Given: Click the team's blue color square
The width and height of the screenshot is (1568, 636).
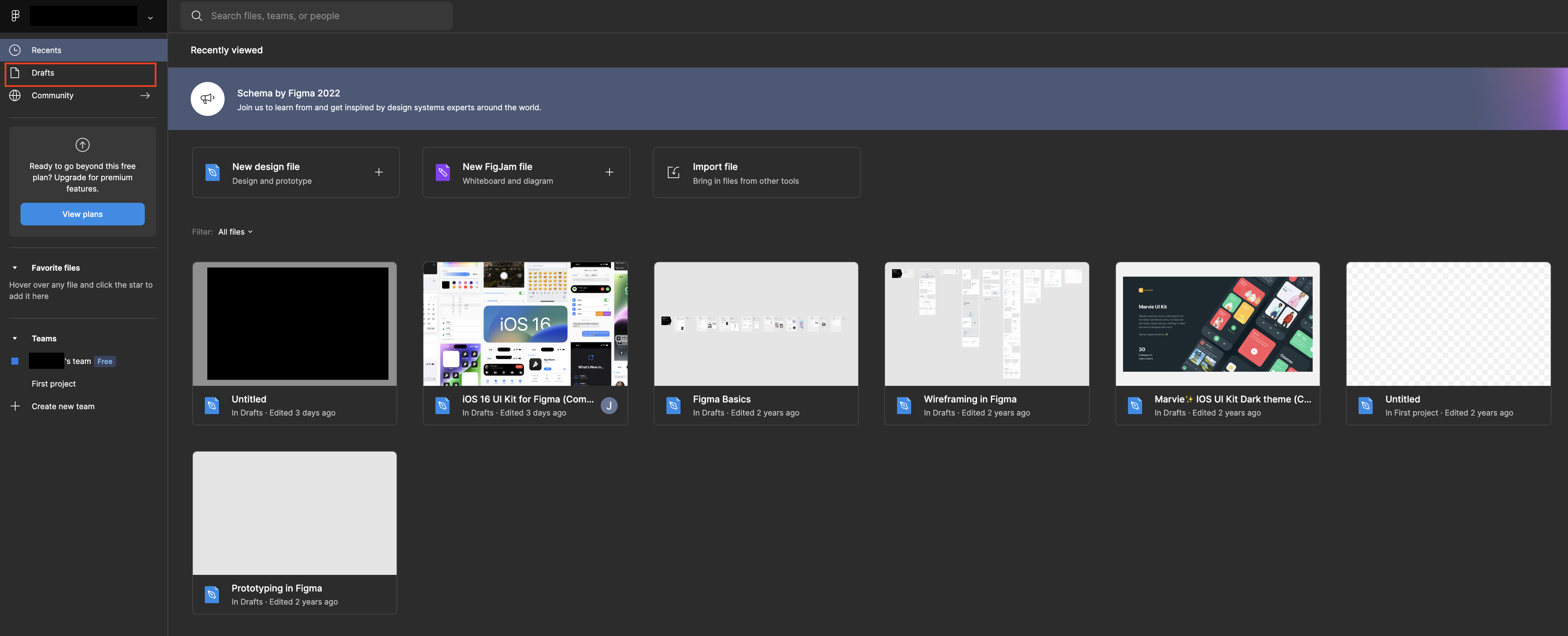Looking at the screenshot, I should tap(15, 361).
